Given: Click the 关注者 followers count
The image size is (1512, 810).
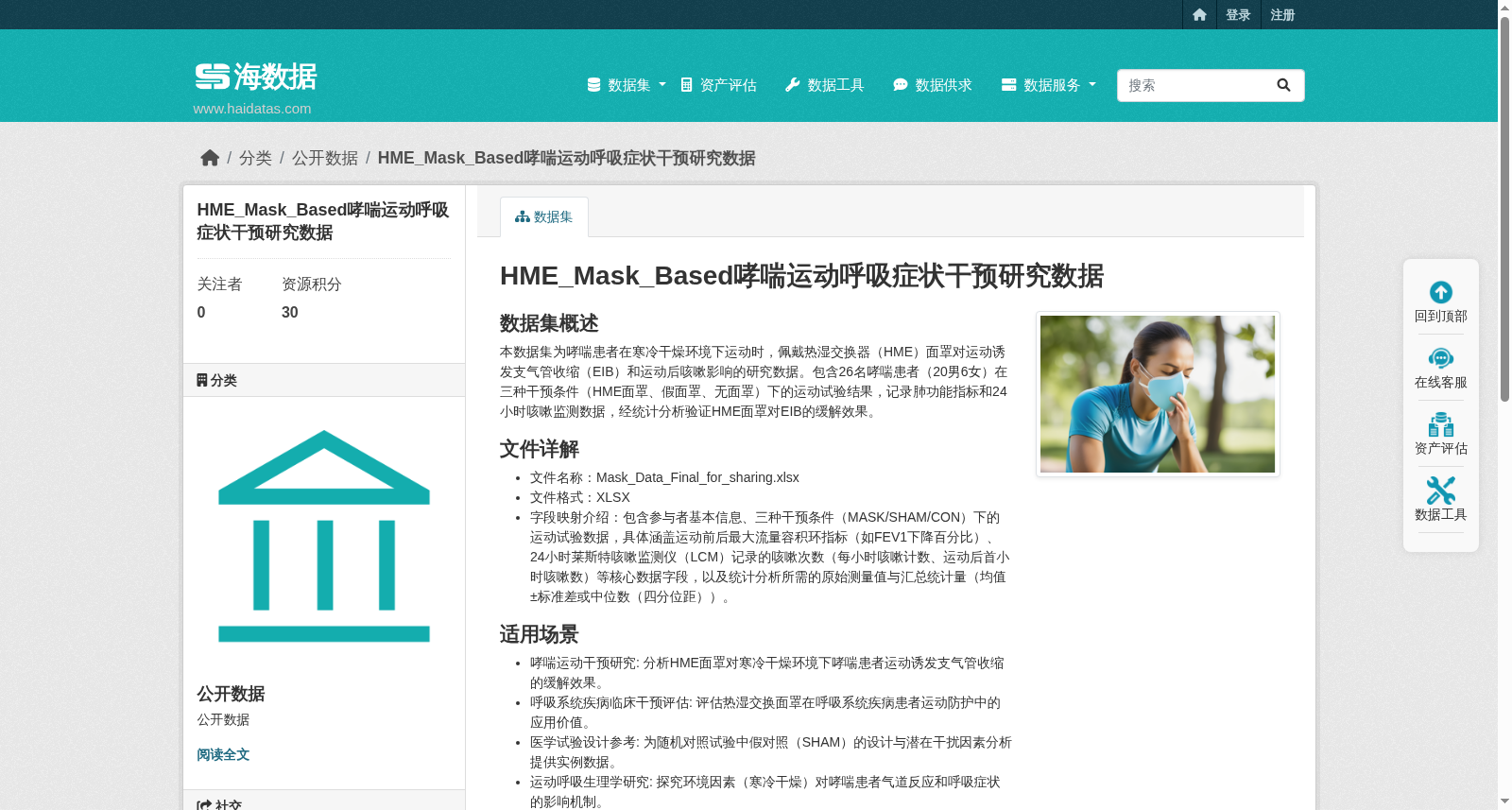Looking at the screenshot, I should click(201, 312).
